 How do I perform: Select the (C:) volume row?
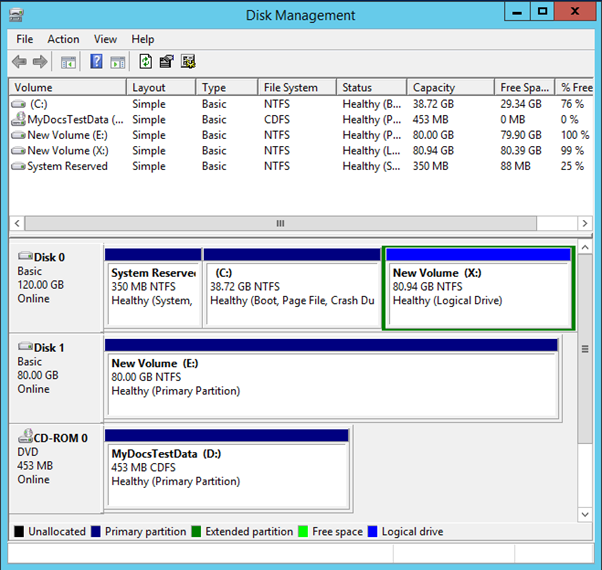[301, 104]
